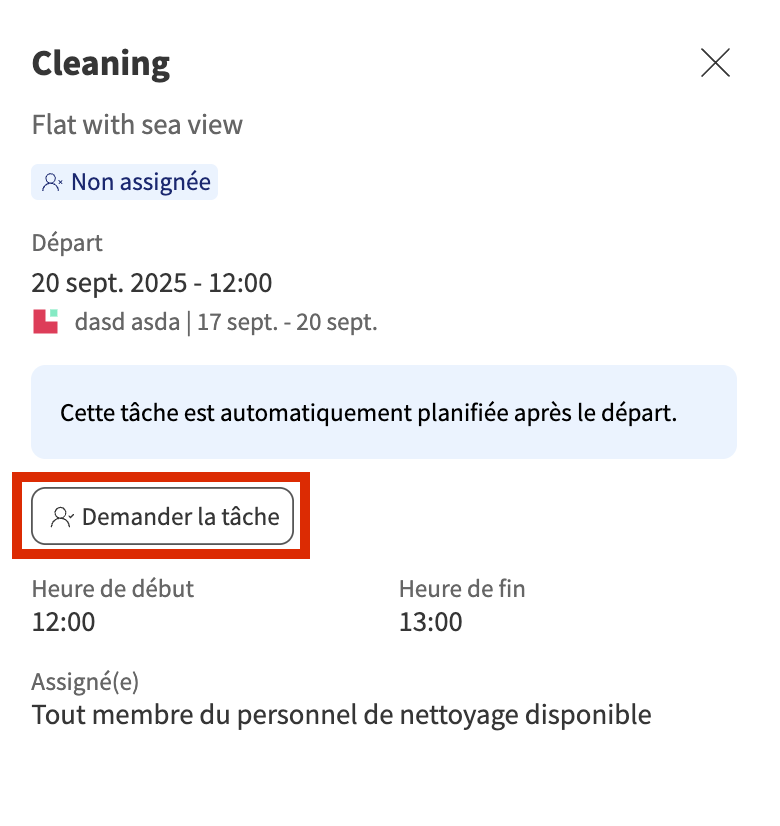
Task: Select the Flat with sea view property name
Action: click(137, 125)
